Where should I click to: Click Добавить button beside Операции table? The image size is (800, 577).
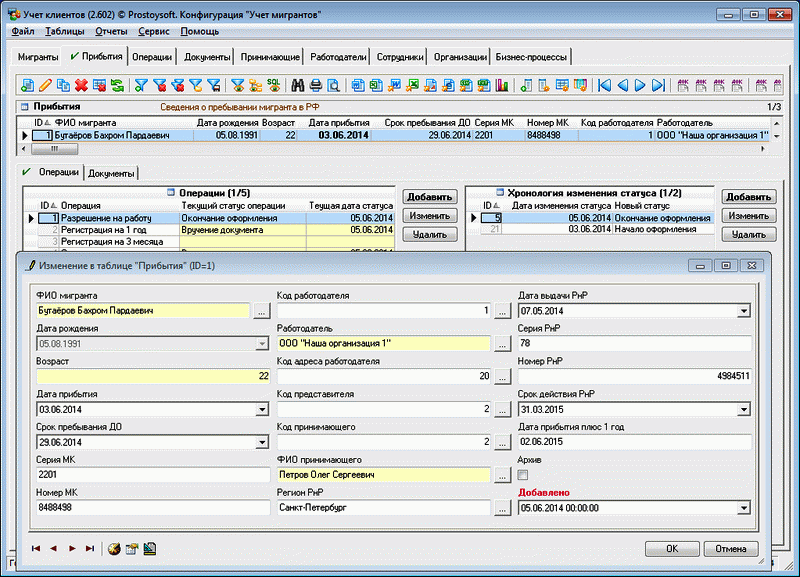click(x=430, y=197)
